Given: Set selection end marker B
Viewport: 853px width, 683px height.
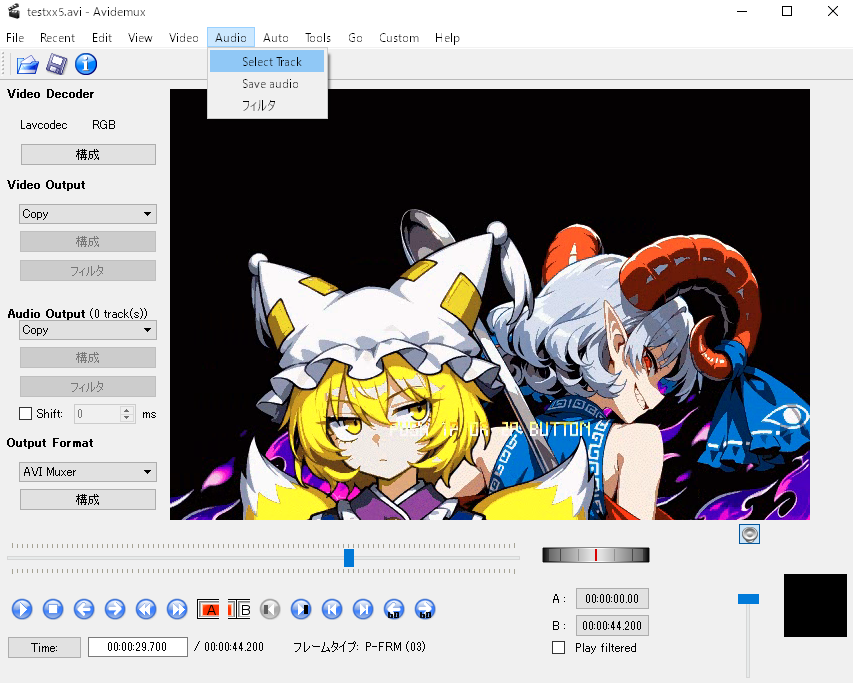Looking at the screenshot, I should coord(239,609).
